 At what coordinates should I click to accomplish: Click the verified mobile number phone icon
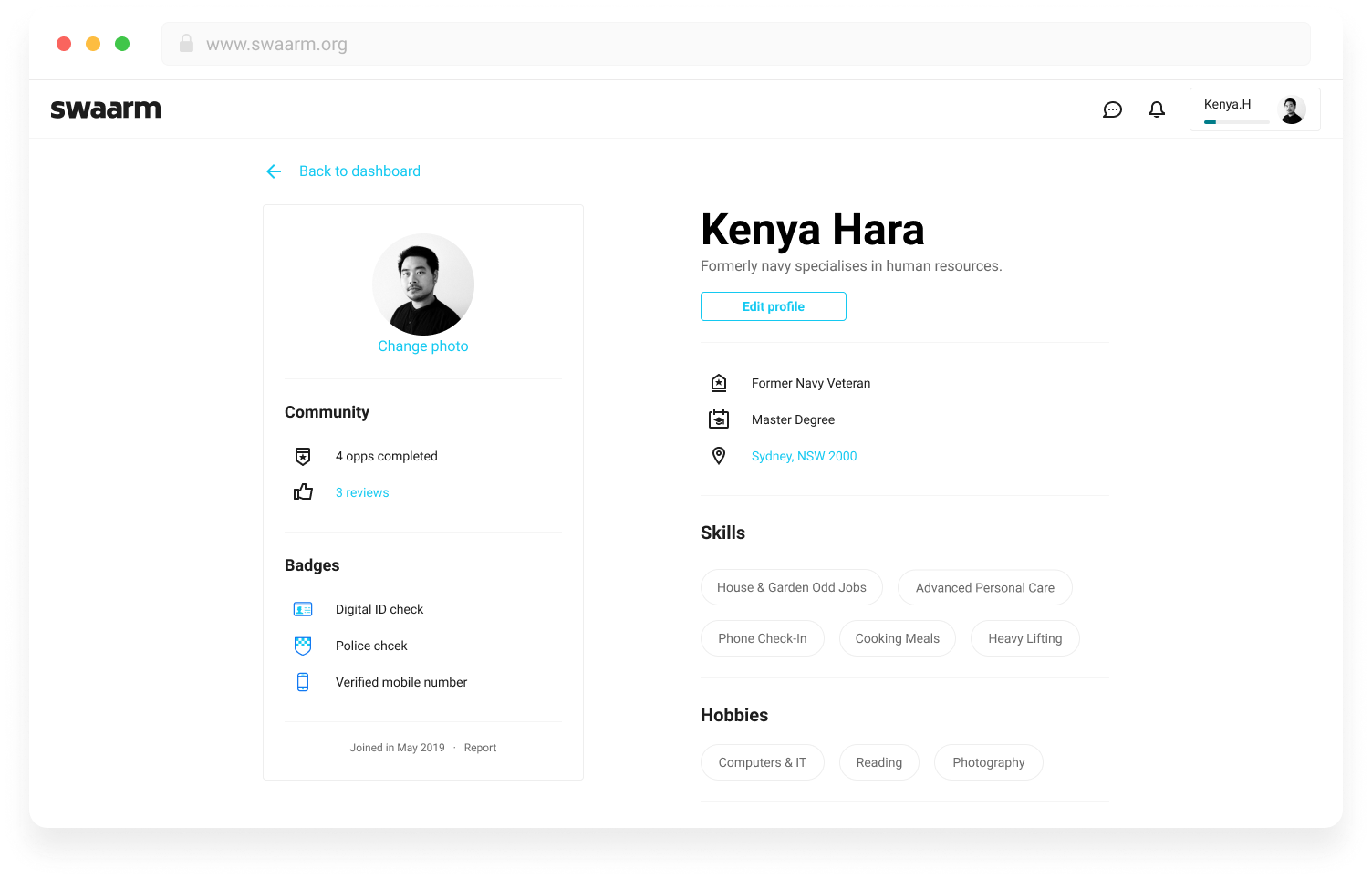click(x=302, y=681)
